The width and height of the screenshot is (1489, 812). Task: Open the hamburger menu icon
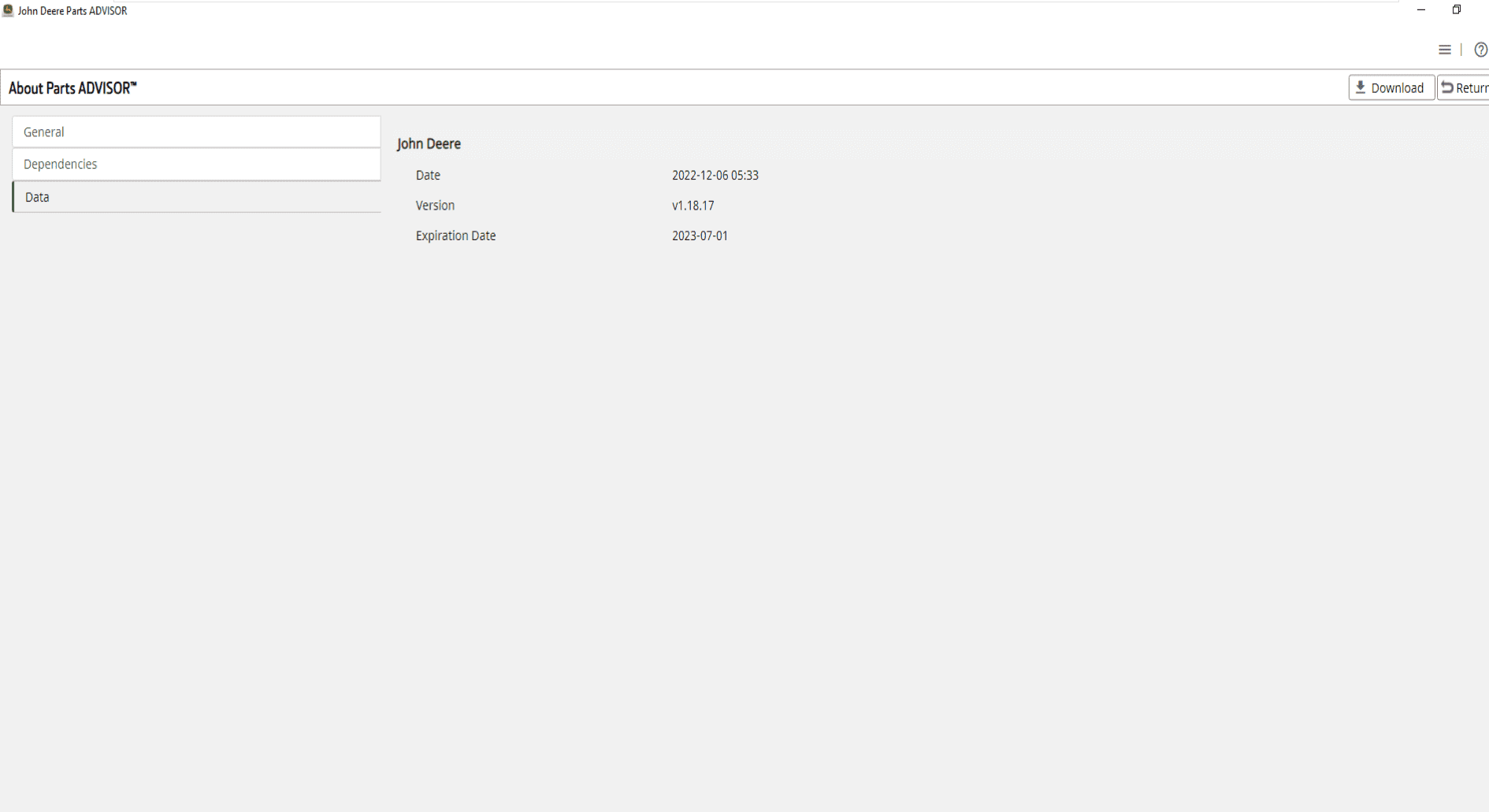(1444, 50)
